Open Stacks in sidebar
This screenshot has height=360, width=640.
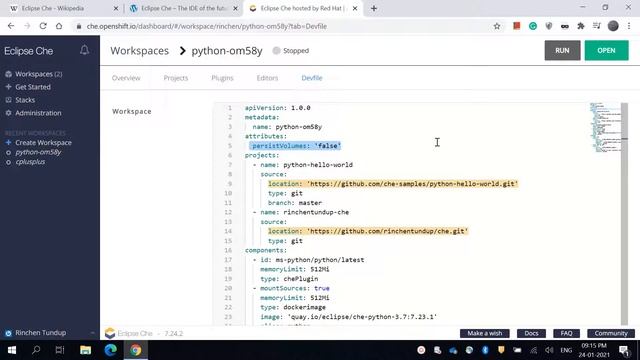[x=25, y=100]
